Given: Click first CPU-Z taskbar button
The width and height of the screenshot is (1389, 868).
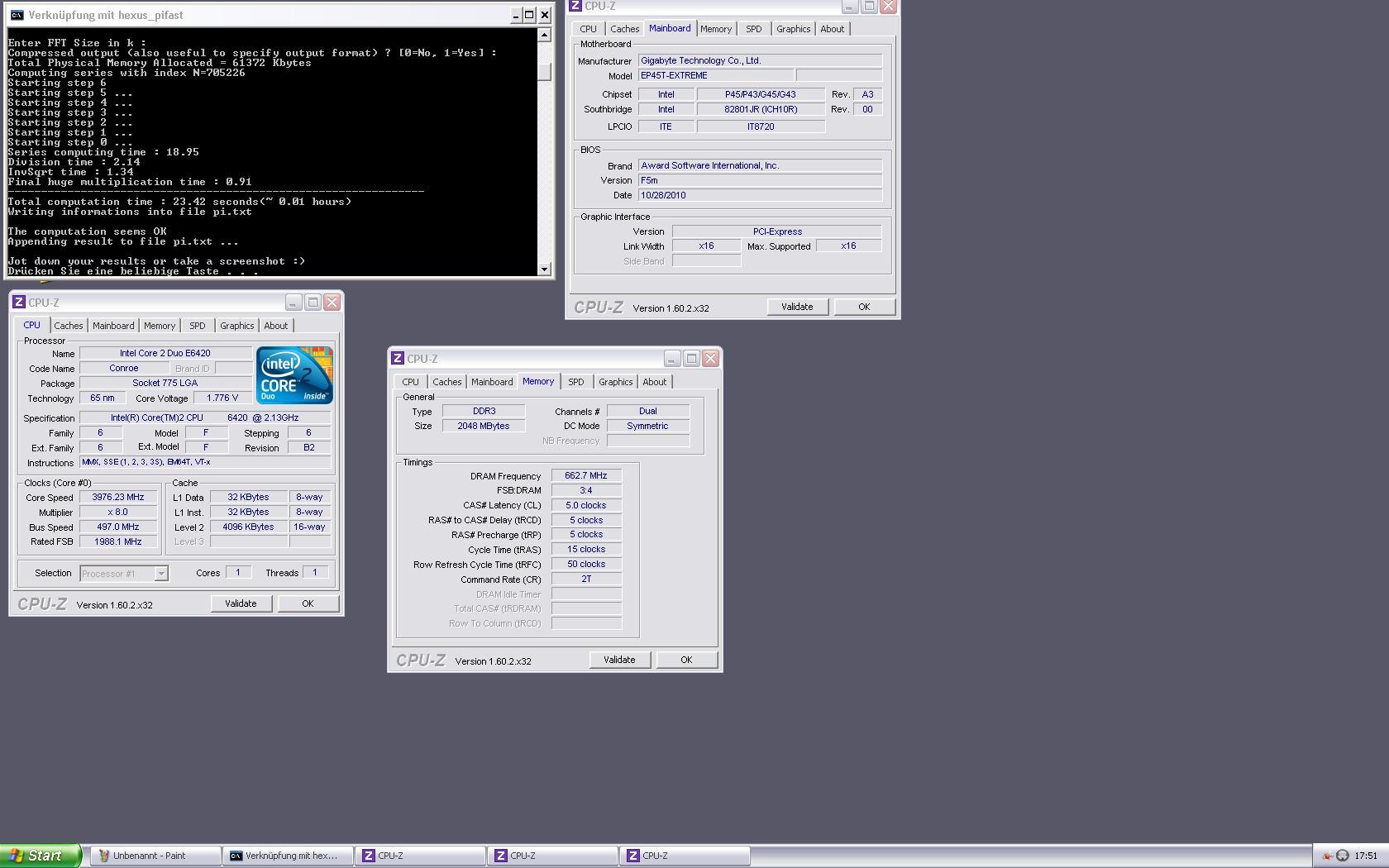Looking at the screenshot, I should [x=420, y=856].
